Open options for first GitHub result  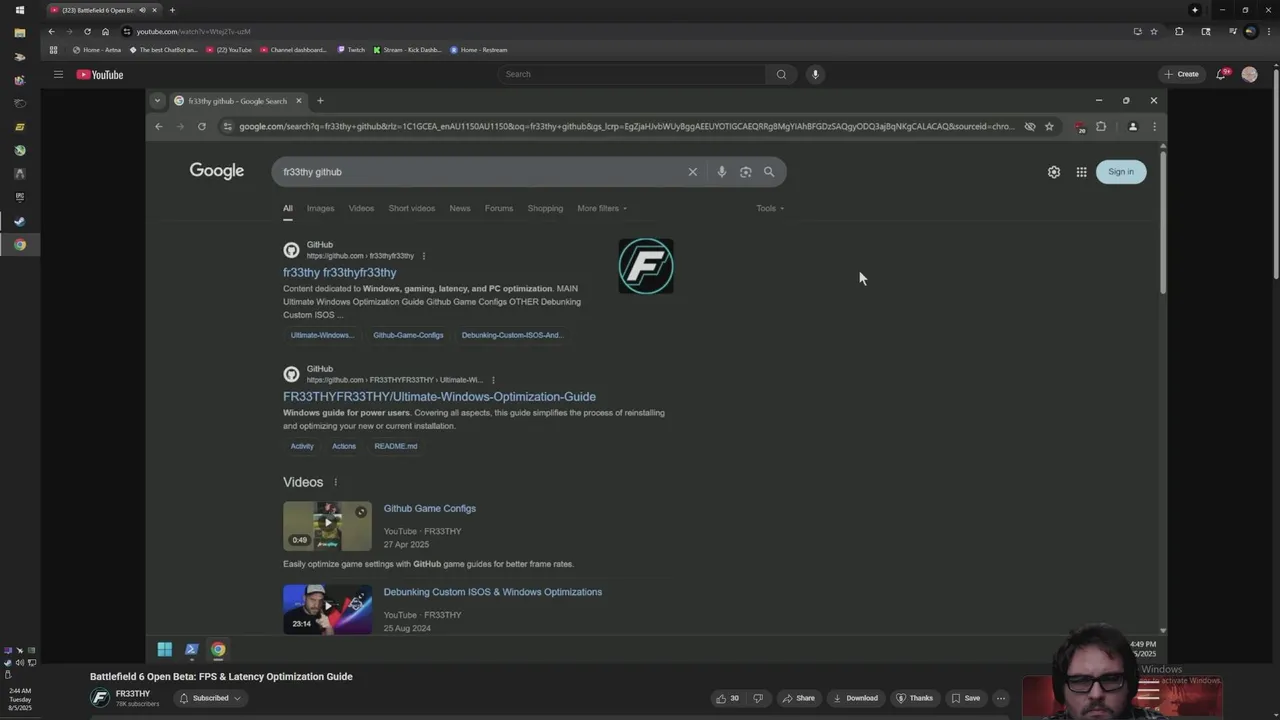pos(423,256)
